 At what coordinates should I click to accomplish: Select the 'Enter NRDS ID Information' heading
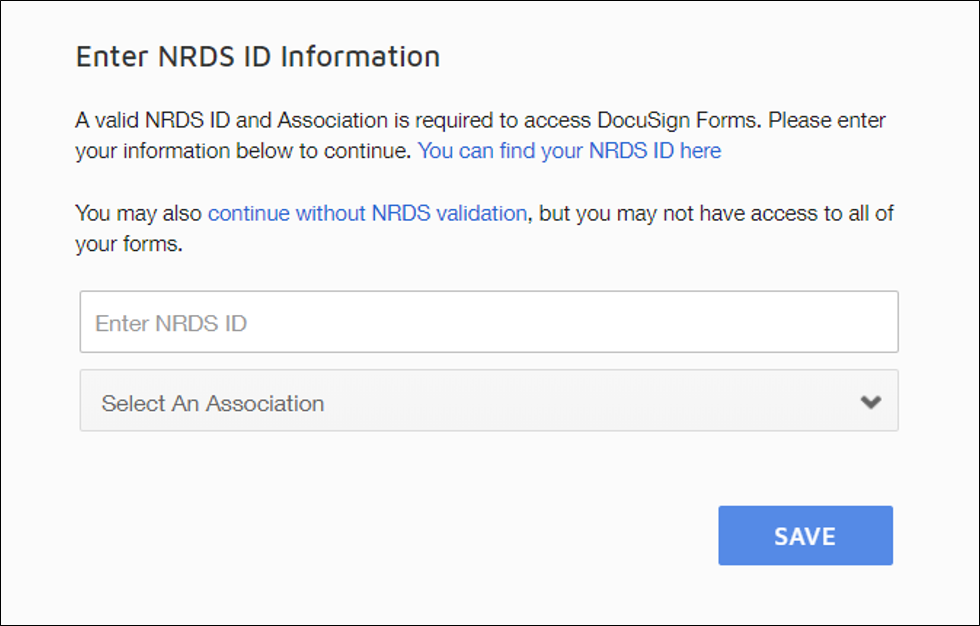tap(258, 56)
